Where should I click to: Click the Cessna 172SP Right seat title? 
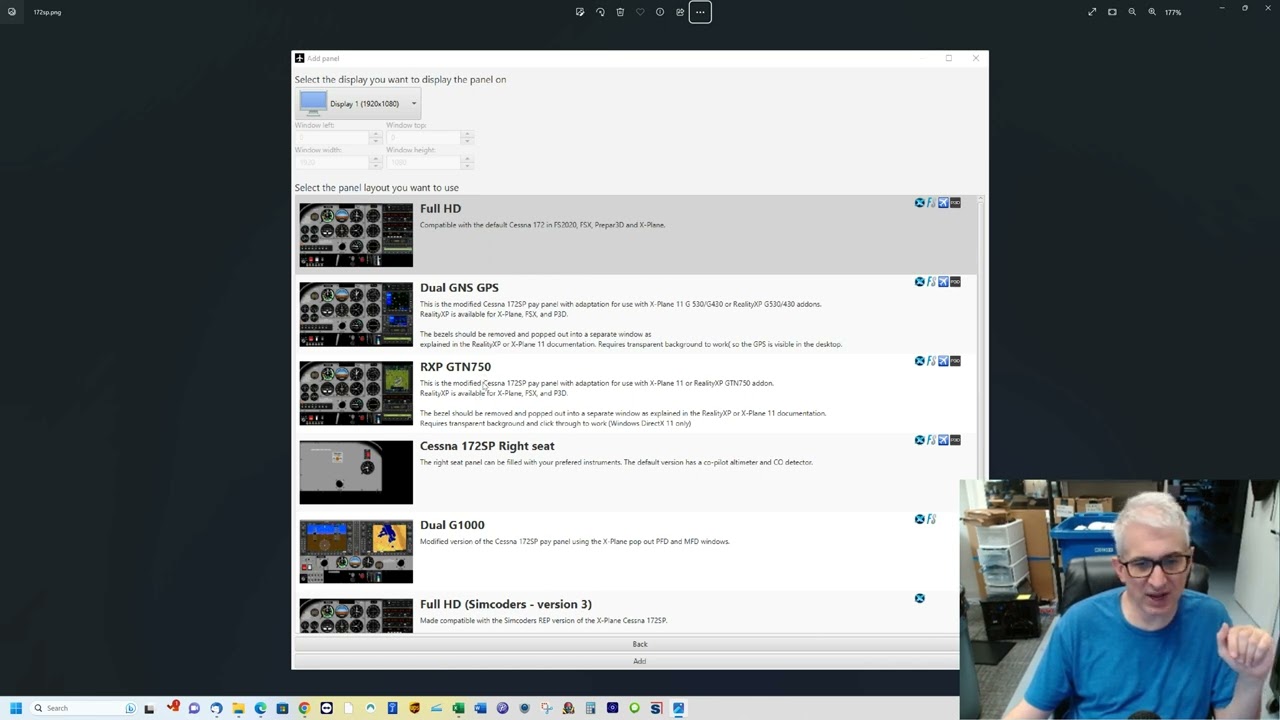[x=487, y=446]
